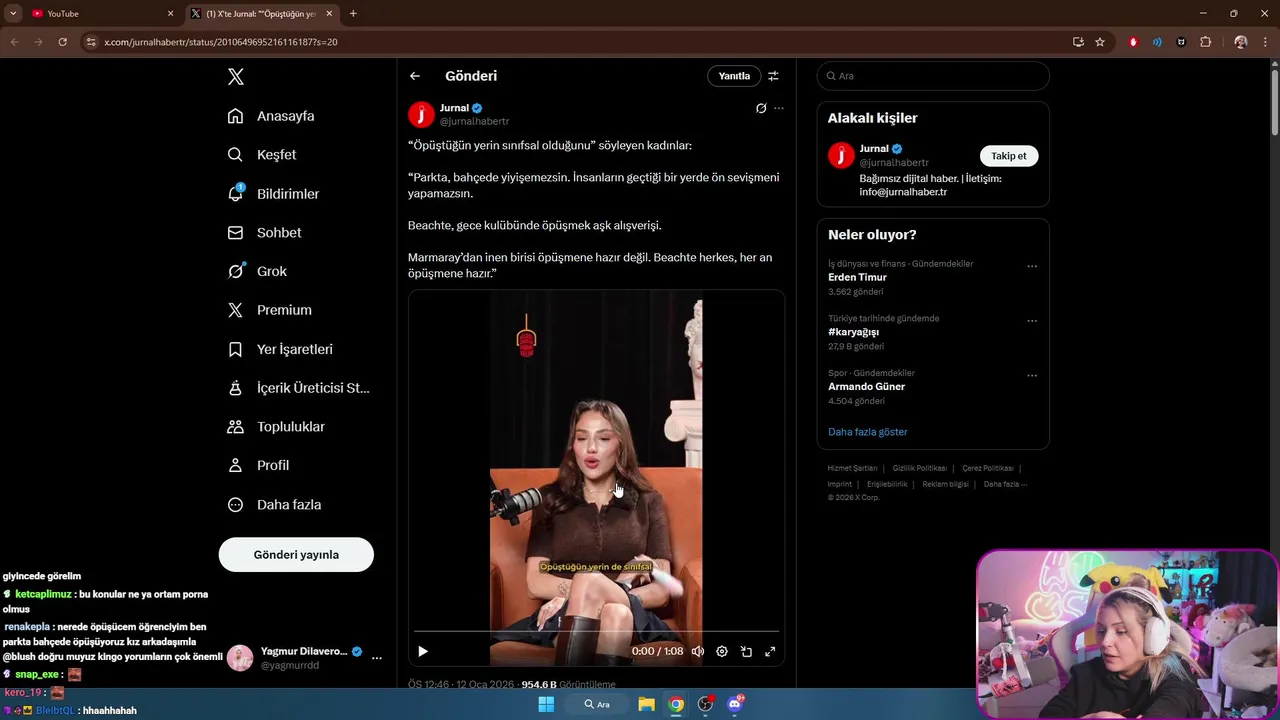Open #karyağışı trending topic
1280x720 pixels.
(x=853, y=332)
